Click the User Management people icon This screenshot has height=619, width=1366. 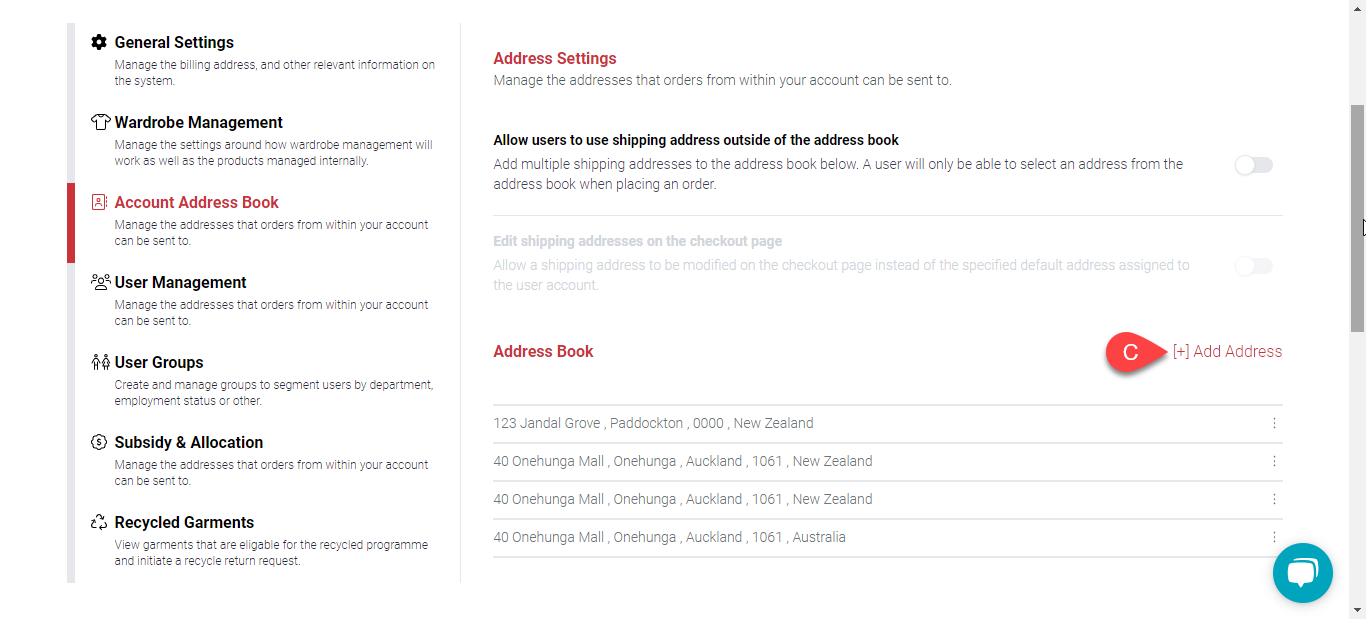[x=99, y=282]
